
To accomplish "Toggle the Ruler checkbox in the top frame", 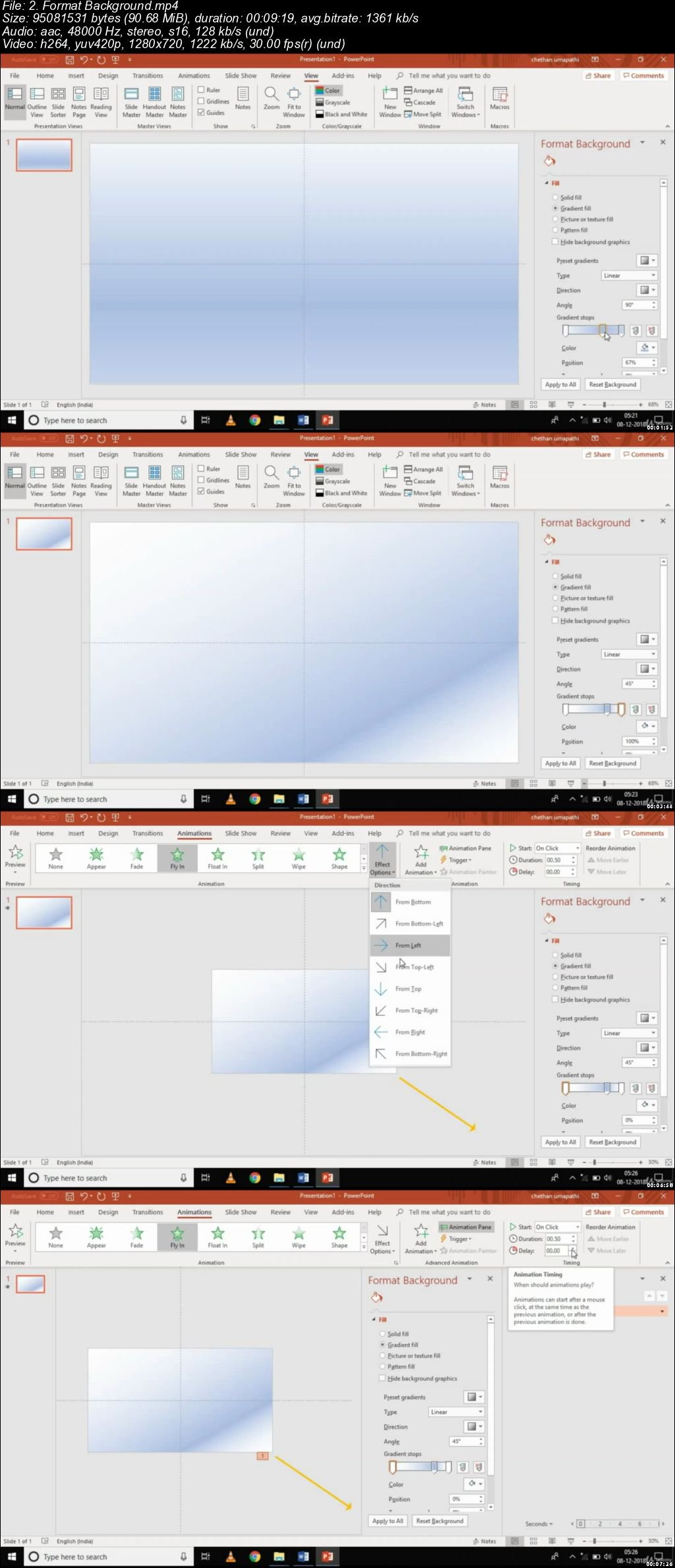I will point(201,90).
